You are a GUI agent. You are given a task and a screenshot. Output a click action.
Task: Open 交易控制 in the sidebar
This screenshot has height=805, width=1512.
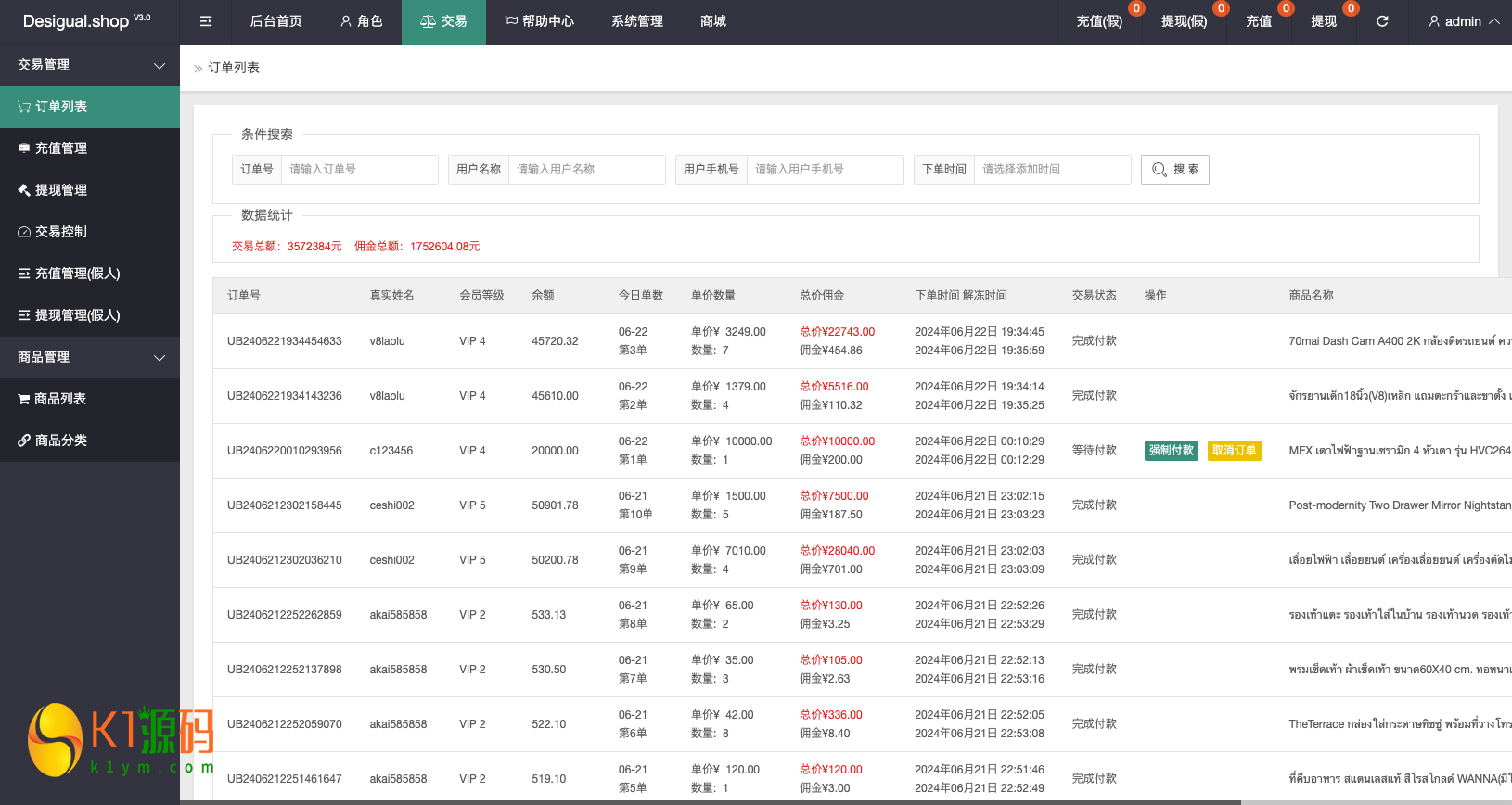coord(90,232)
